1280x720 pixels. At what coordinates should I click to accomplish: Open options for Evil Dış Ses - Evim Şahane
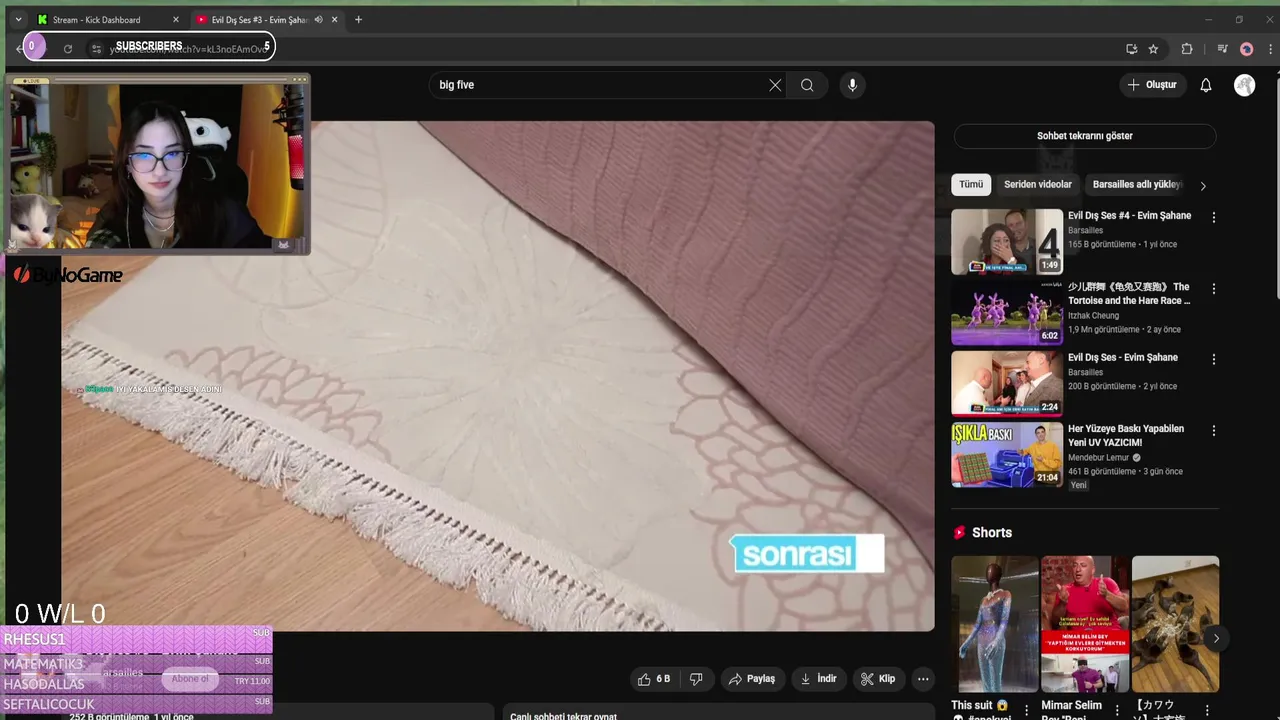[1214, 359]
